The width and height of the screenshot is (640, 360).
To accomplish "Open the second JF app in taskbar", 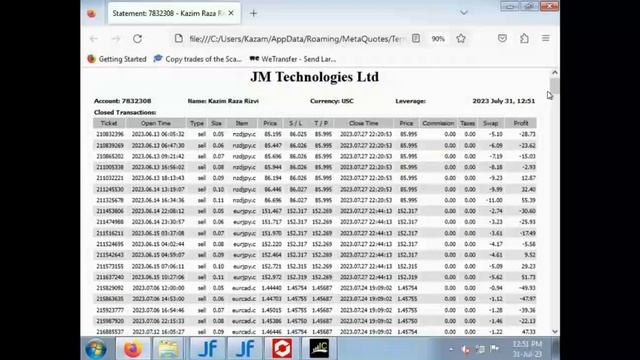I will point(244,349).
